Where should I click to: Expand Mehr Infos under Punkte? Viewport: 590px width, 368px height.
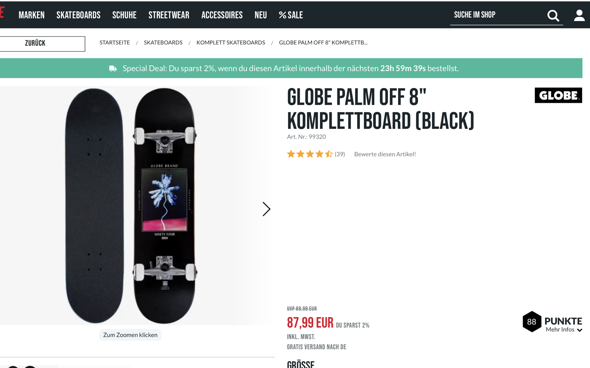tap(564, 330)
